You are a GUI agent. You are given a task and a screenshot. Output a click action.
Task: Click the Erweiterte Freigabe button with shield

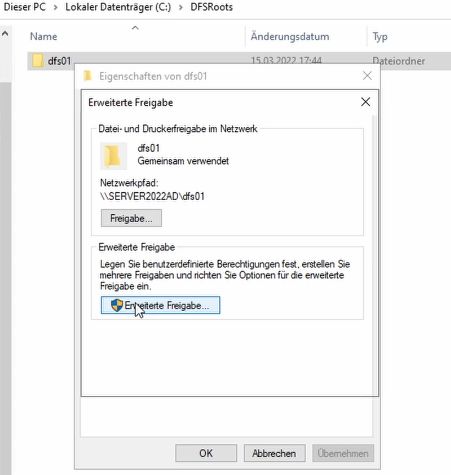160,305
